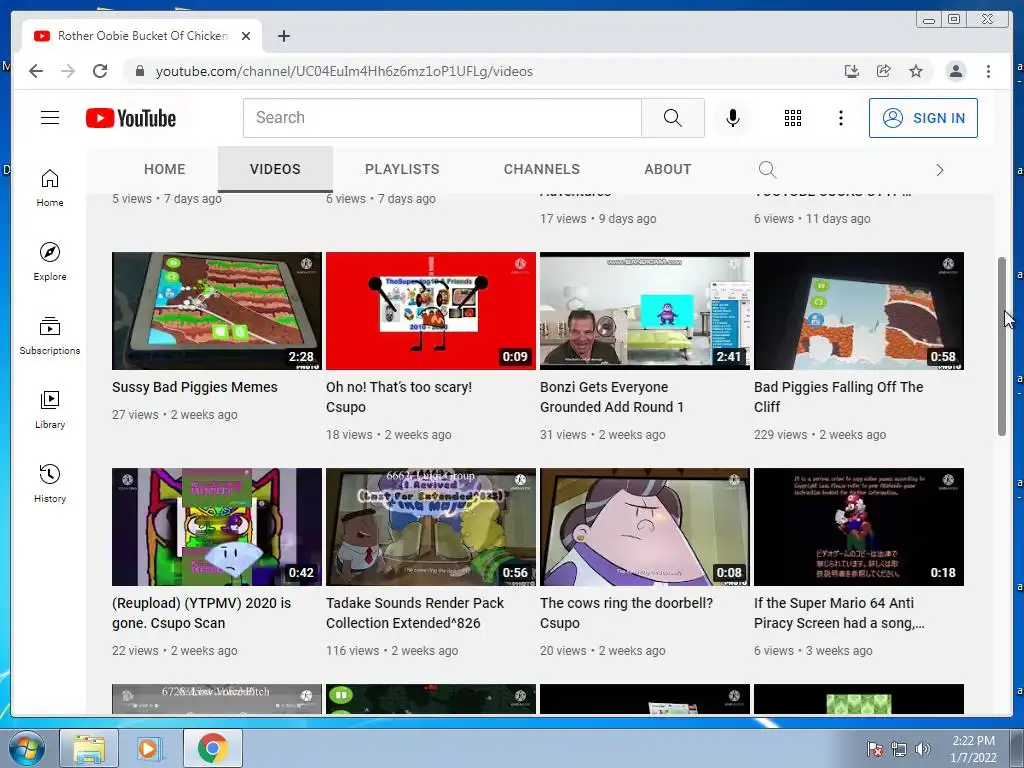Open Subscriptions in the left sidebar

50,336
